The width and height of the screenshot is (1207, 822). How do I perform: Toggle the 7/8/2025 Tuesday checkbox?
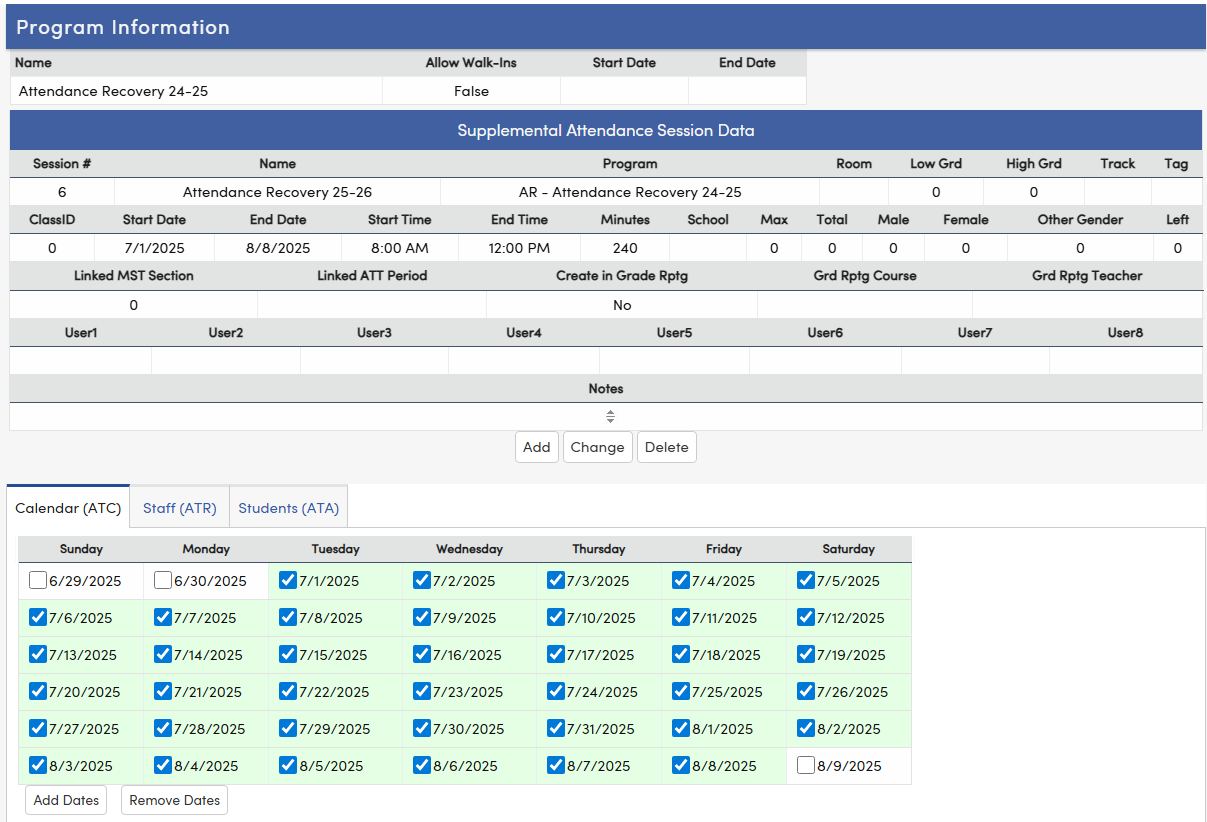point(288,617)
